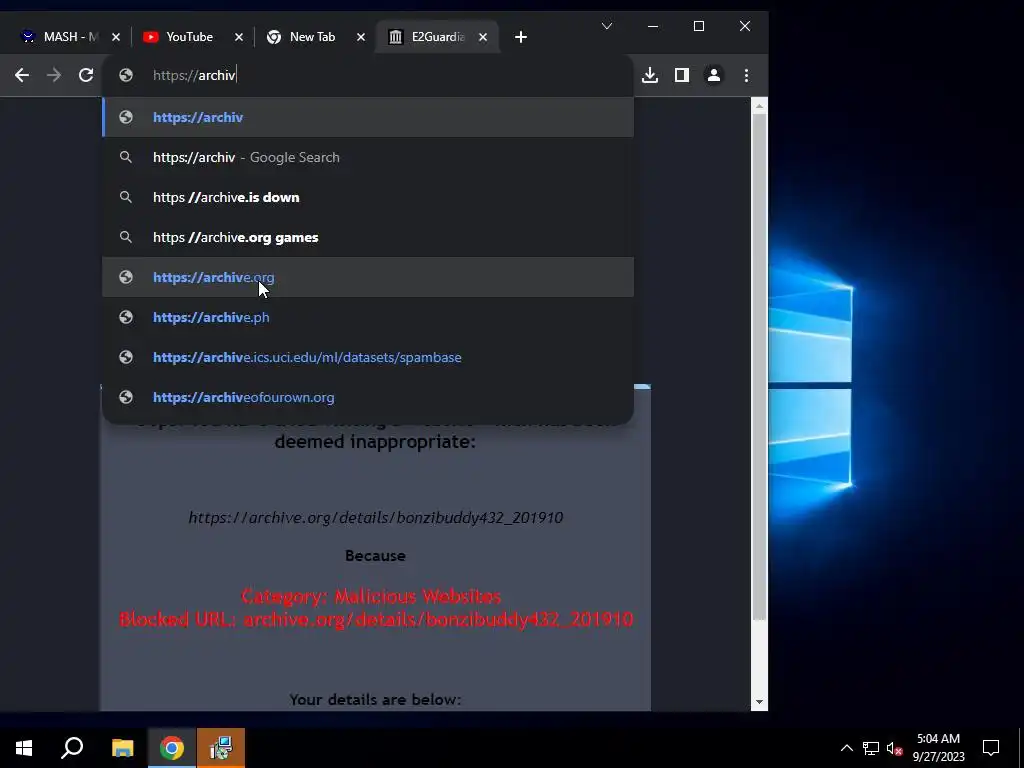Go back using the browser back arrow
The height and width of the screenshot is (768, 1024).
click(x=22, y=75)
